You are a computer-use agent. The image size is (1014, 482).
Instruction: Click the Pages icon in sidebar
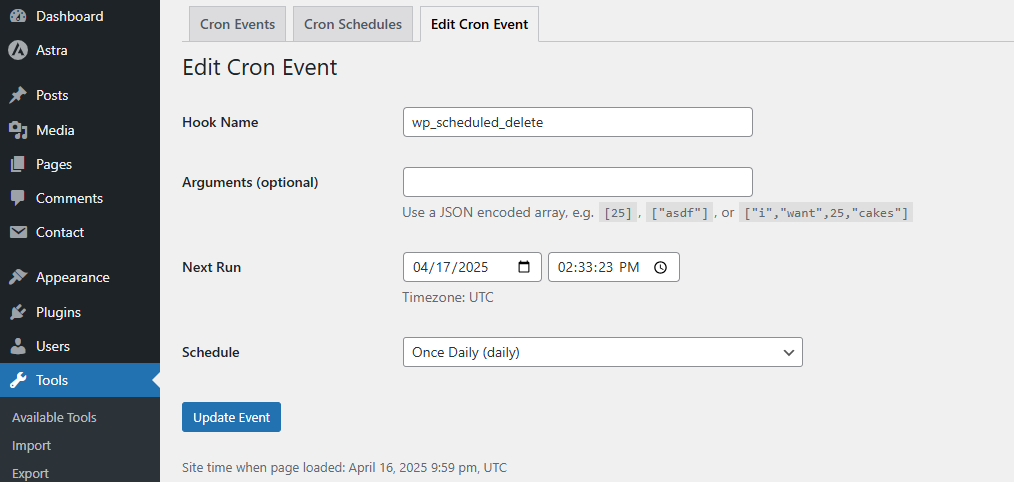point(18,164)
